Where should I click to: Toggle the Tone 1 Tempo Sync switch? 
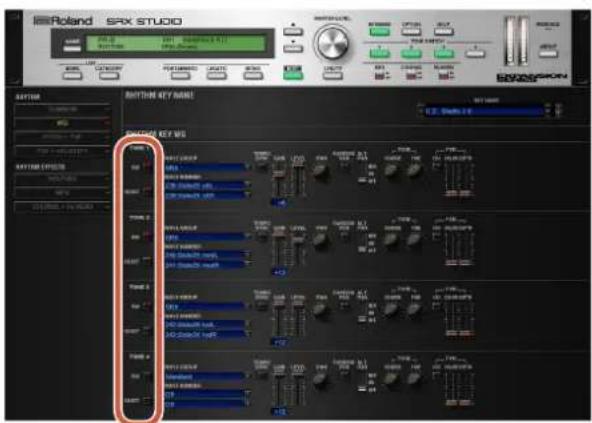[x=262, y=167]
